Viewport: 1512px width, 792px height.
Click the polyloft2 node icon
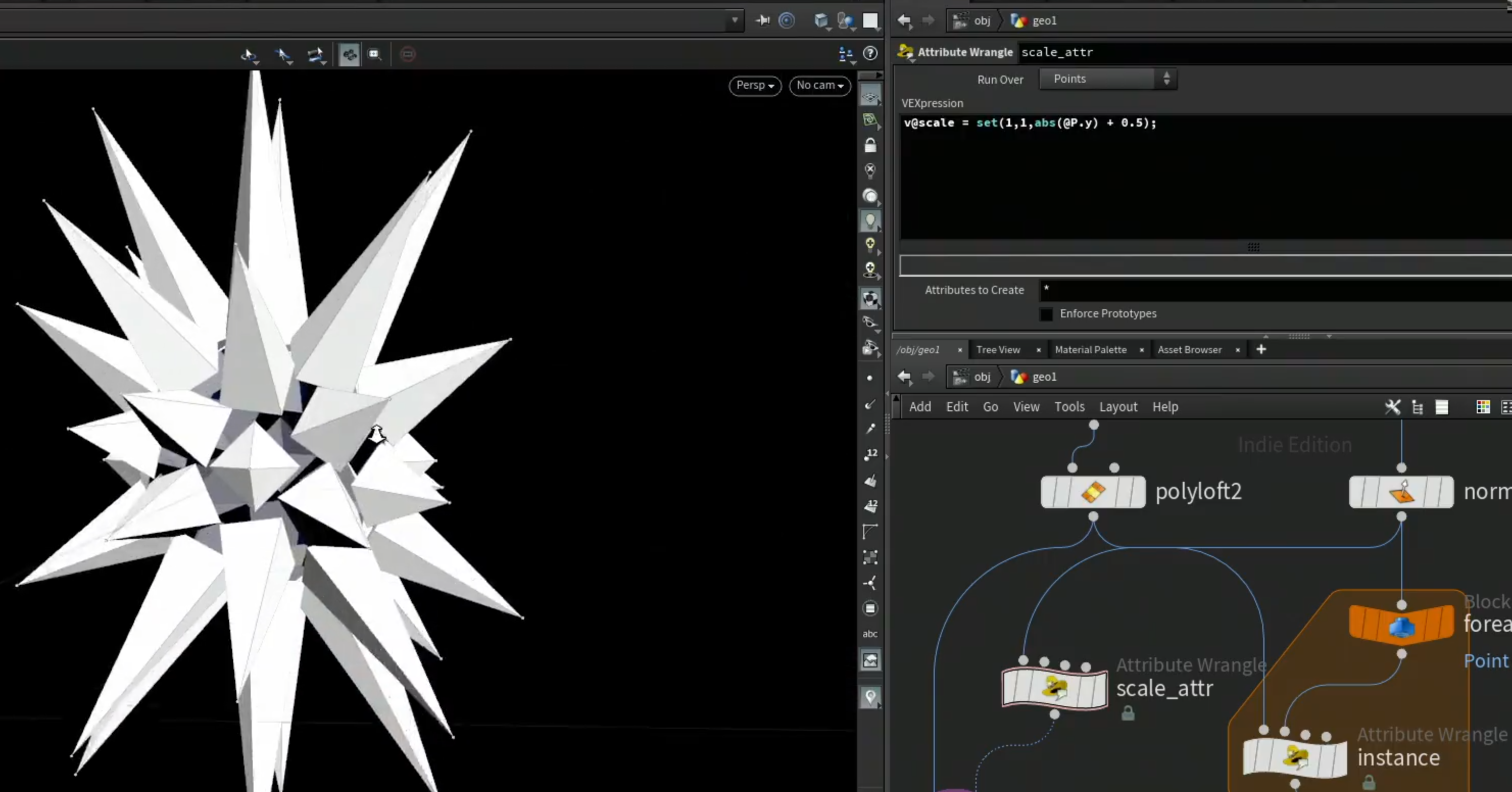[x=1093, y=491]
